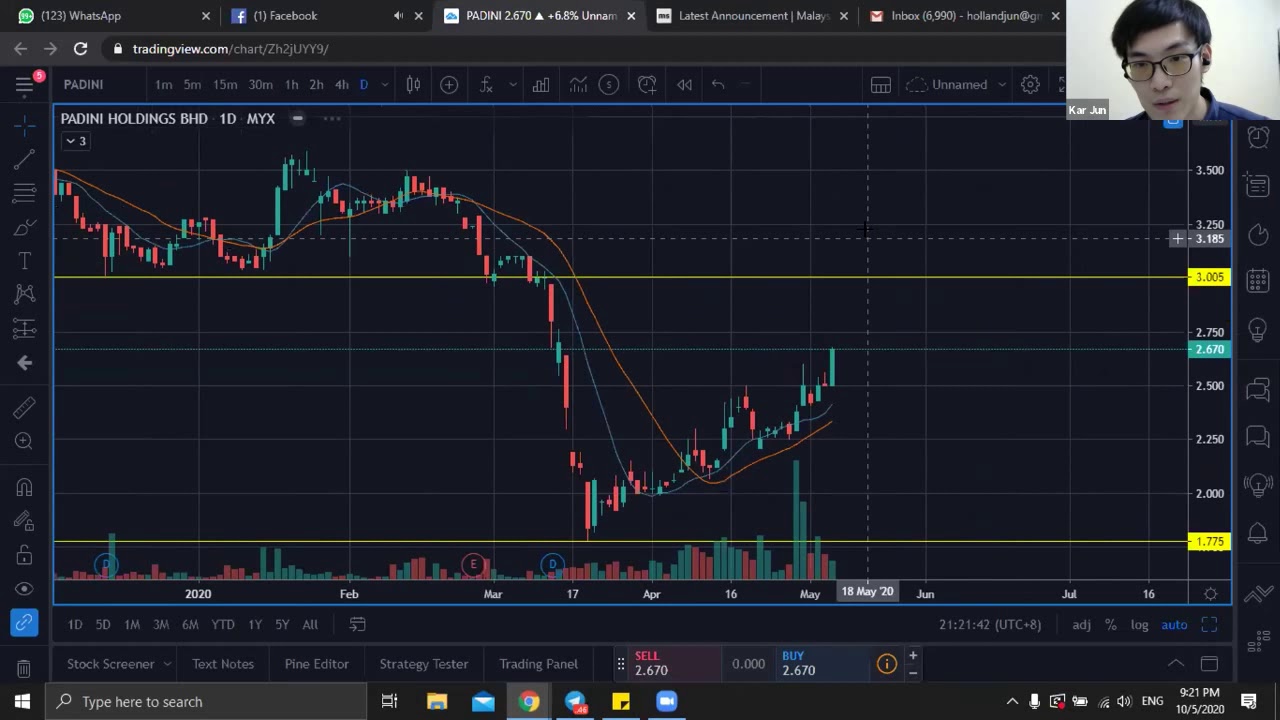
Task: Collapse the left drawing toolbar arrow
Action: 25,363
